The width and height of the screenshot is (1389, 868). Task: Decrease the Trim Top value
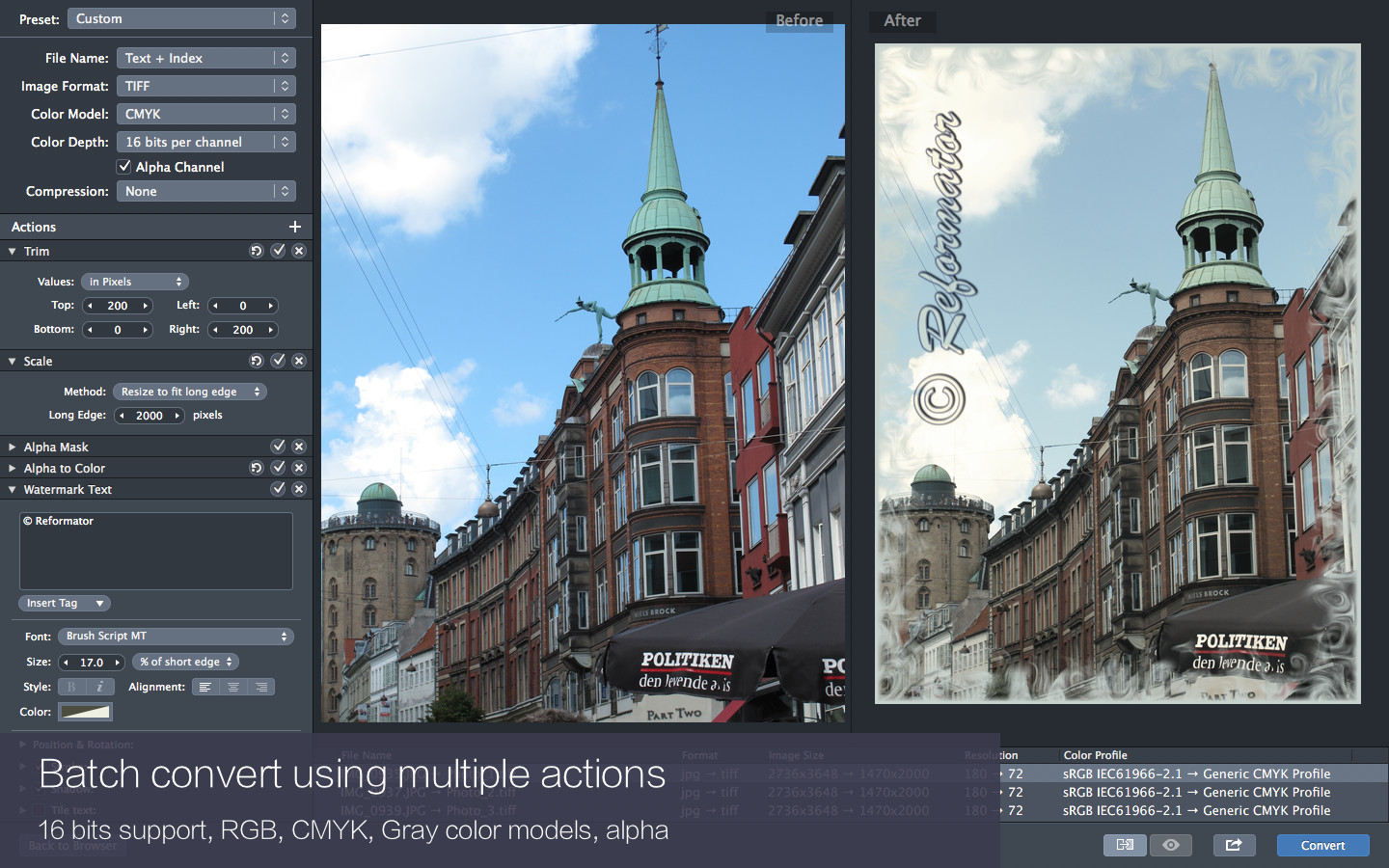point(90,306)
